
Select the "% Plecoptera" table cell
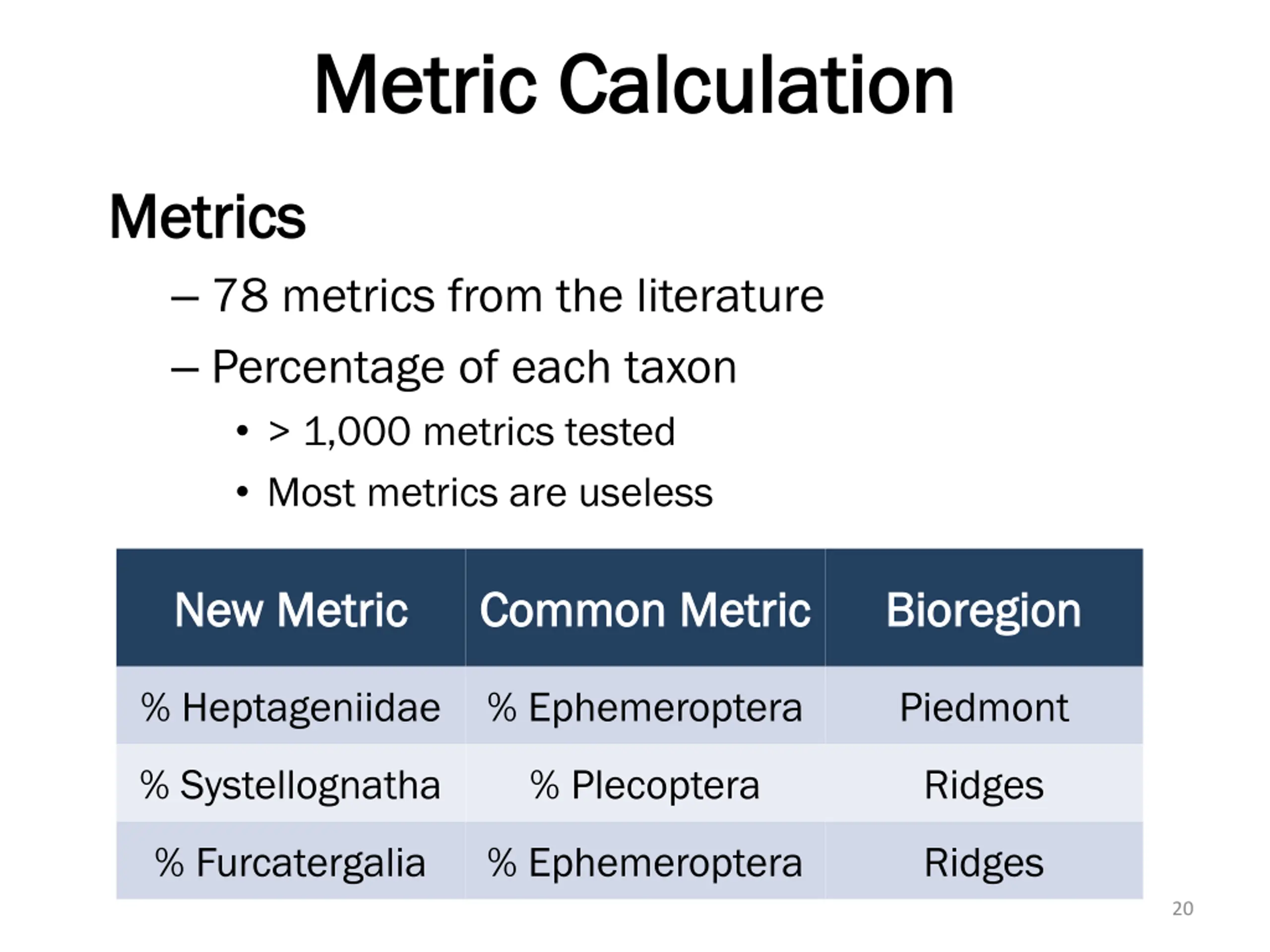coord(645,785)
